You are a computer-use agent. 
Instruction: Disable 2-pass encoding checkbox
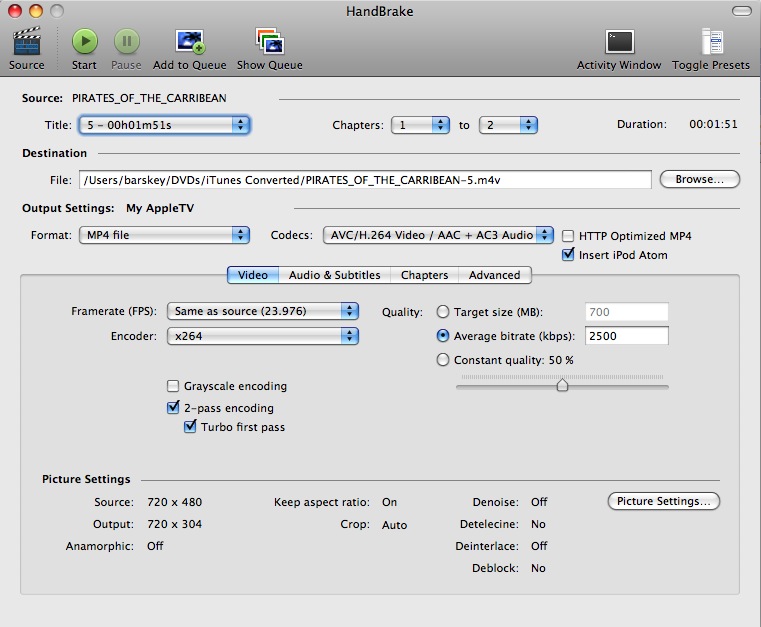173,408
